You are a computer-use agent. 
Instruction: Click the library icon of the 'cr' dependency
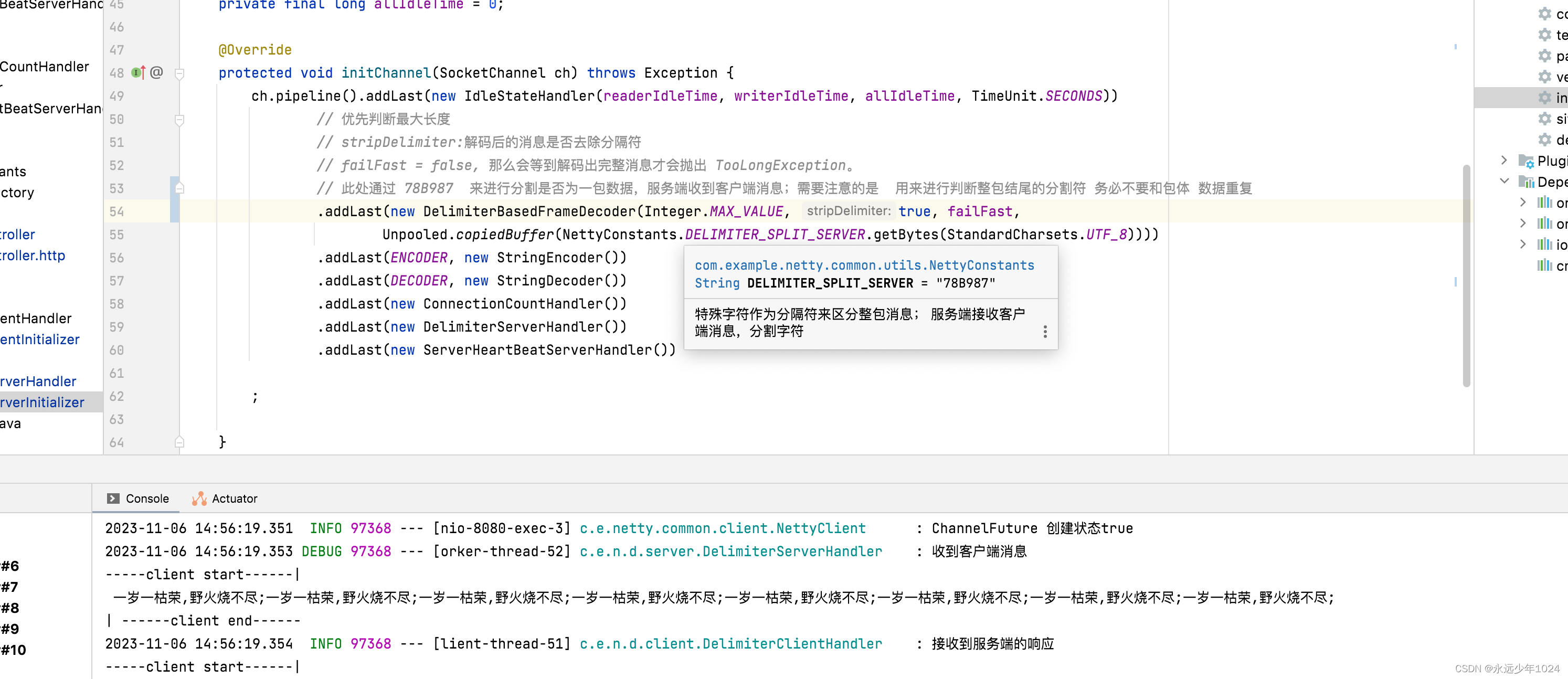point(1545,266)
